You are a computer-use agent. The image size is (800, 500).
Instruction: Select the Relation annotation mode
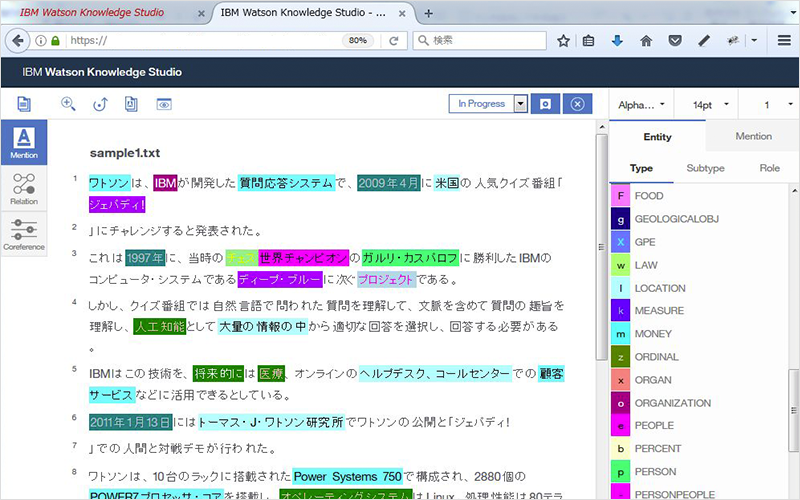point(24,188)
